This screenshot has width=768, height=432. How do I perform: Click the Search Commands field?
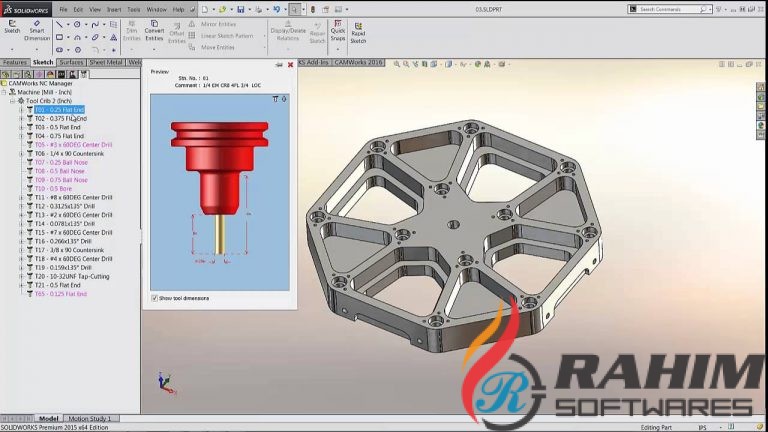click(x=669, y=9)
